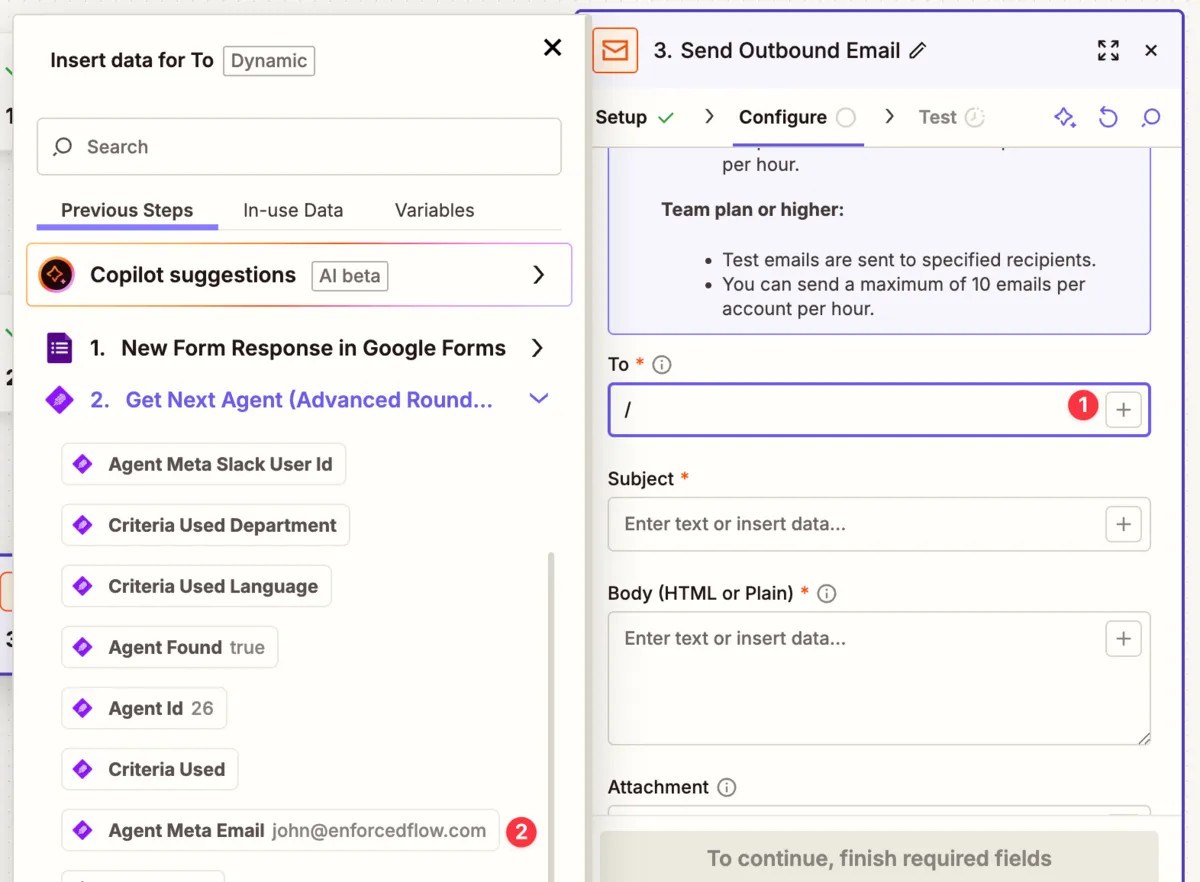
Task: Open Copilot suggestions with the right chevron
Action: pyautogui.click(x=539, y=274)
